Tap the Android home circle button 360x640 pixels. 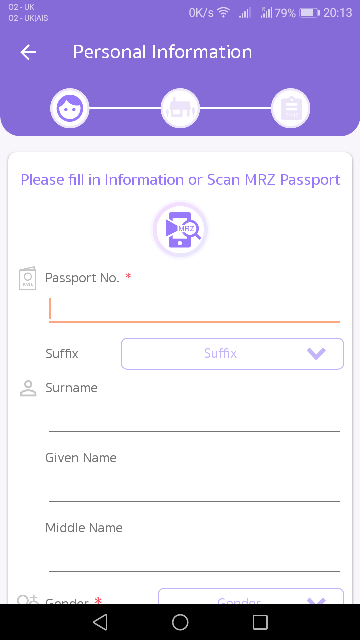[x=180, y=622]
